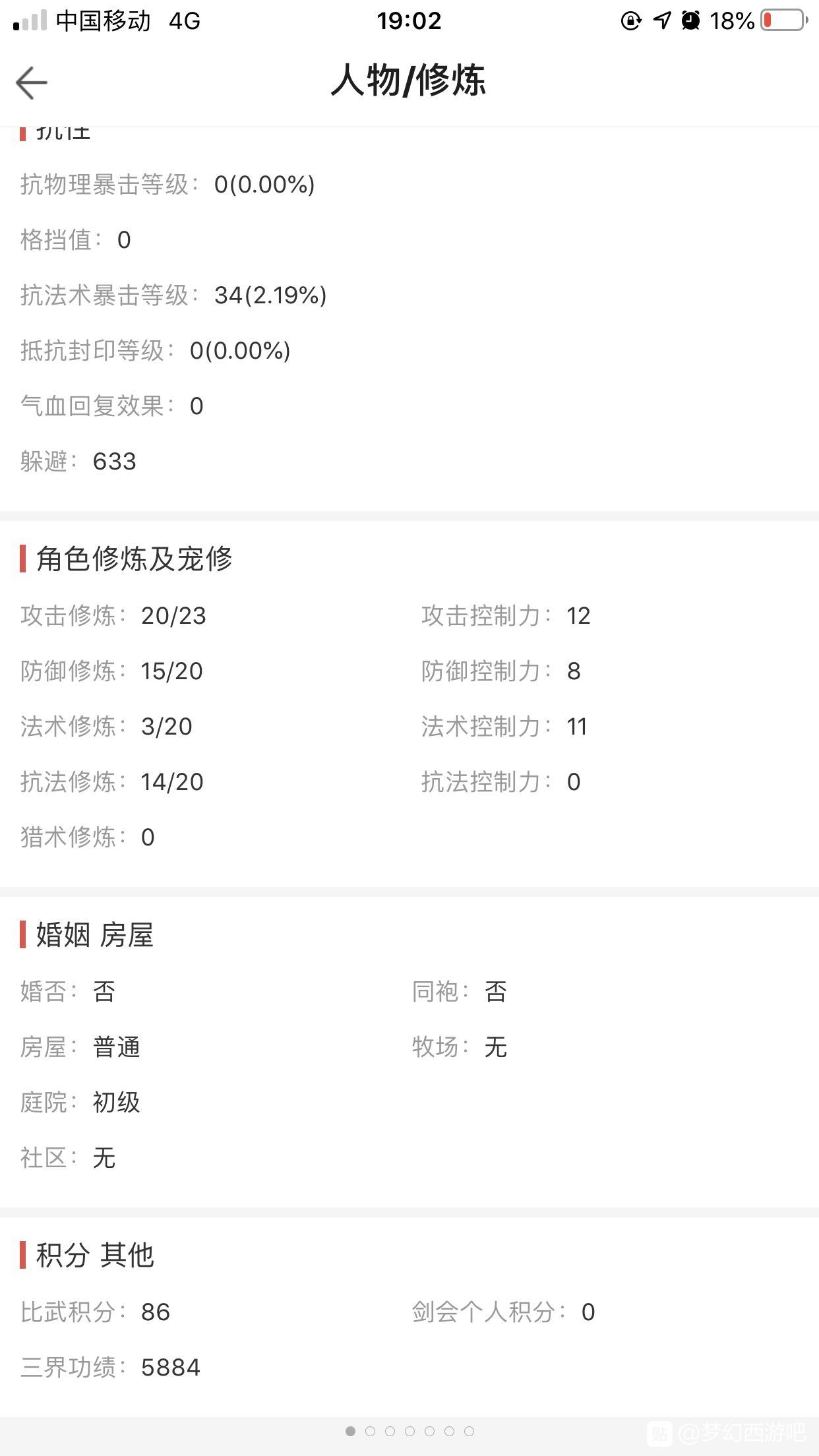Tap the 攻击修炼 20/23 entry
Screen dimensions: 819x1456
[113, 615]
